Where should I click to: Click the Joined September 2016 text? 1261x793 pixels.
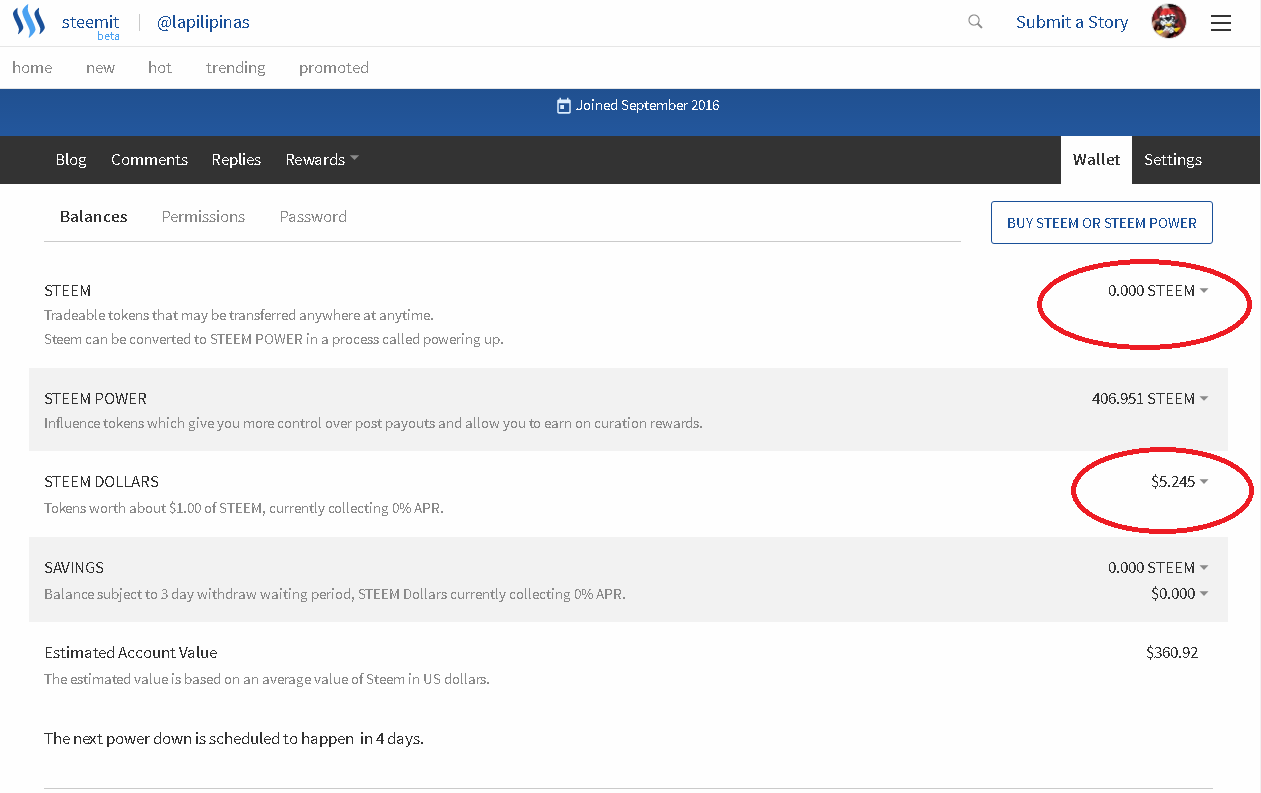click(x=648, y=106)
